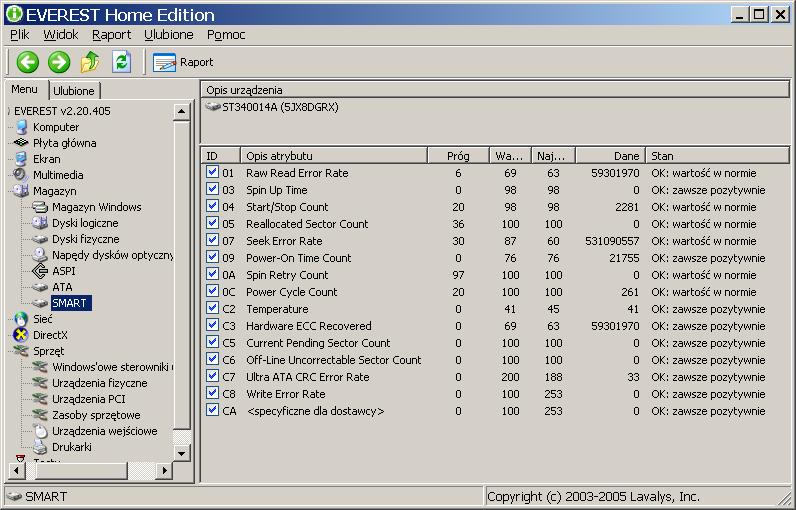Toggle Start/Stop Count checkbox

pyautogui.click(x=212, y=206)
